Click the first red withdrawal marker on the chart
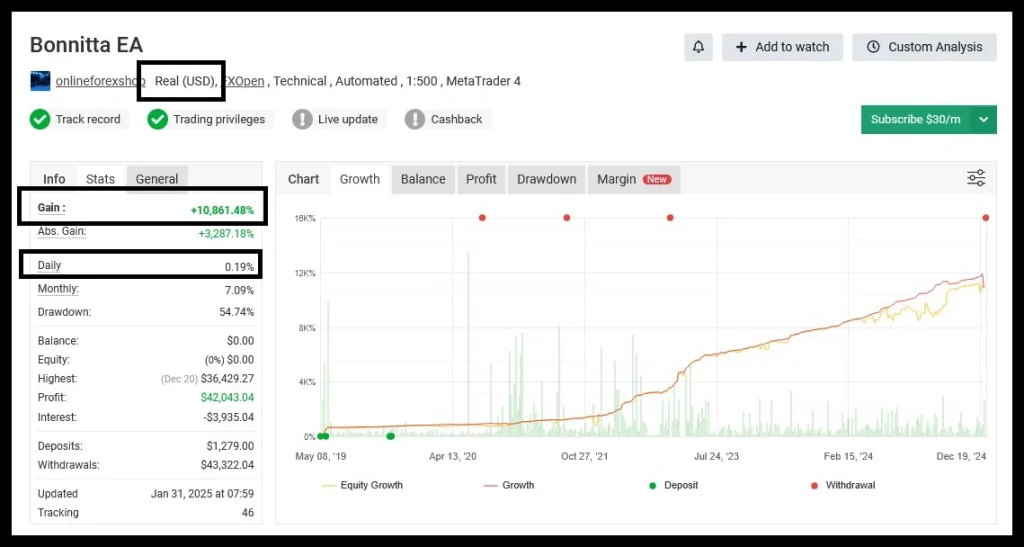 pyautogui.click(x=482, y=218)
